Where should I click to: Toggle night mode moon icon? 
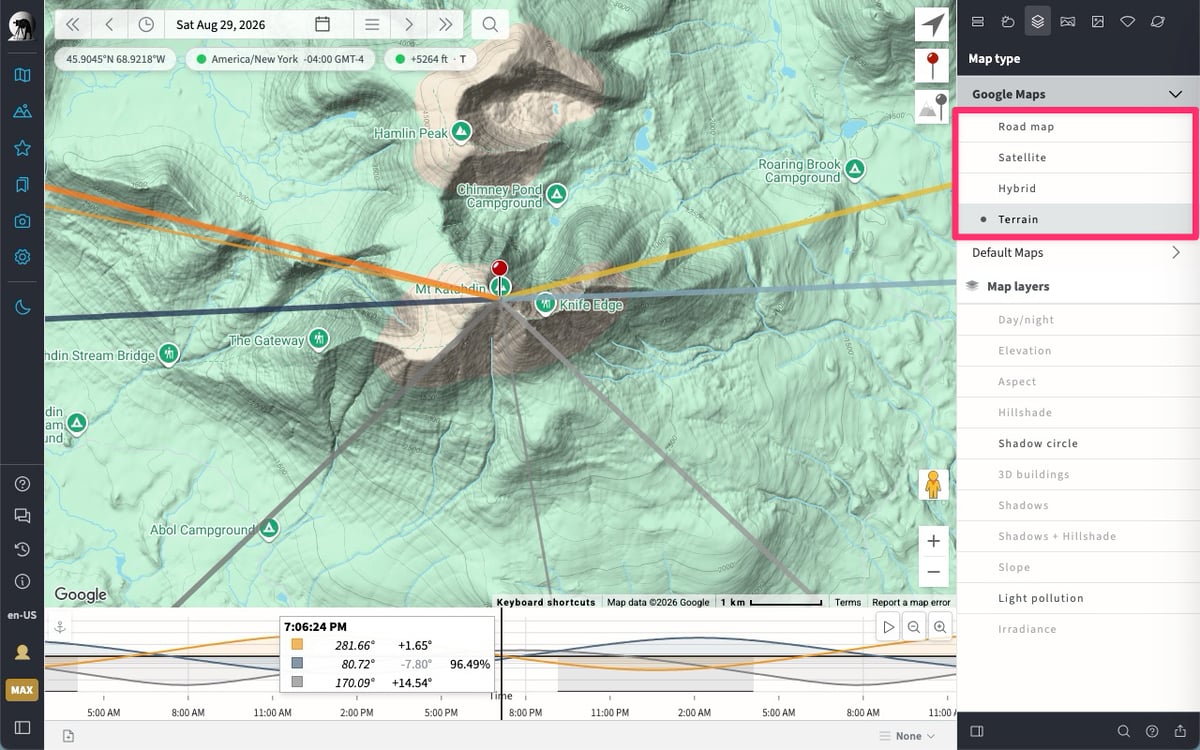pyautogui.click(x=22, y=307)
